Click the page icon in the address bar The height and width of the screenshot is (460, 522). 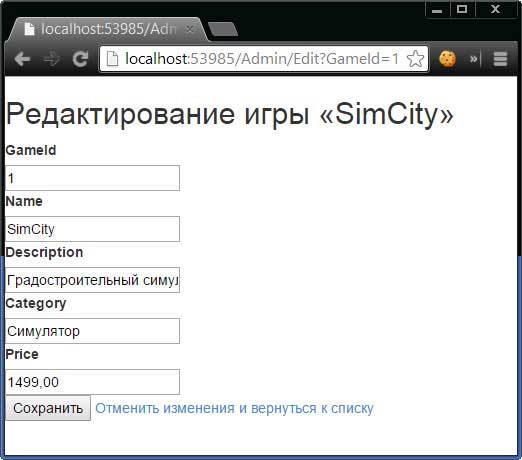(x=112, y=59)
